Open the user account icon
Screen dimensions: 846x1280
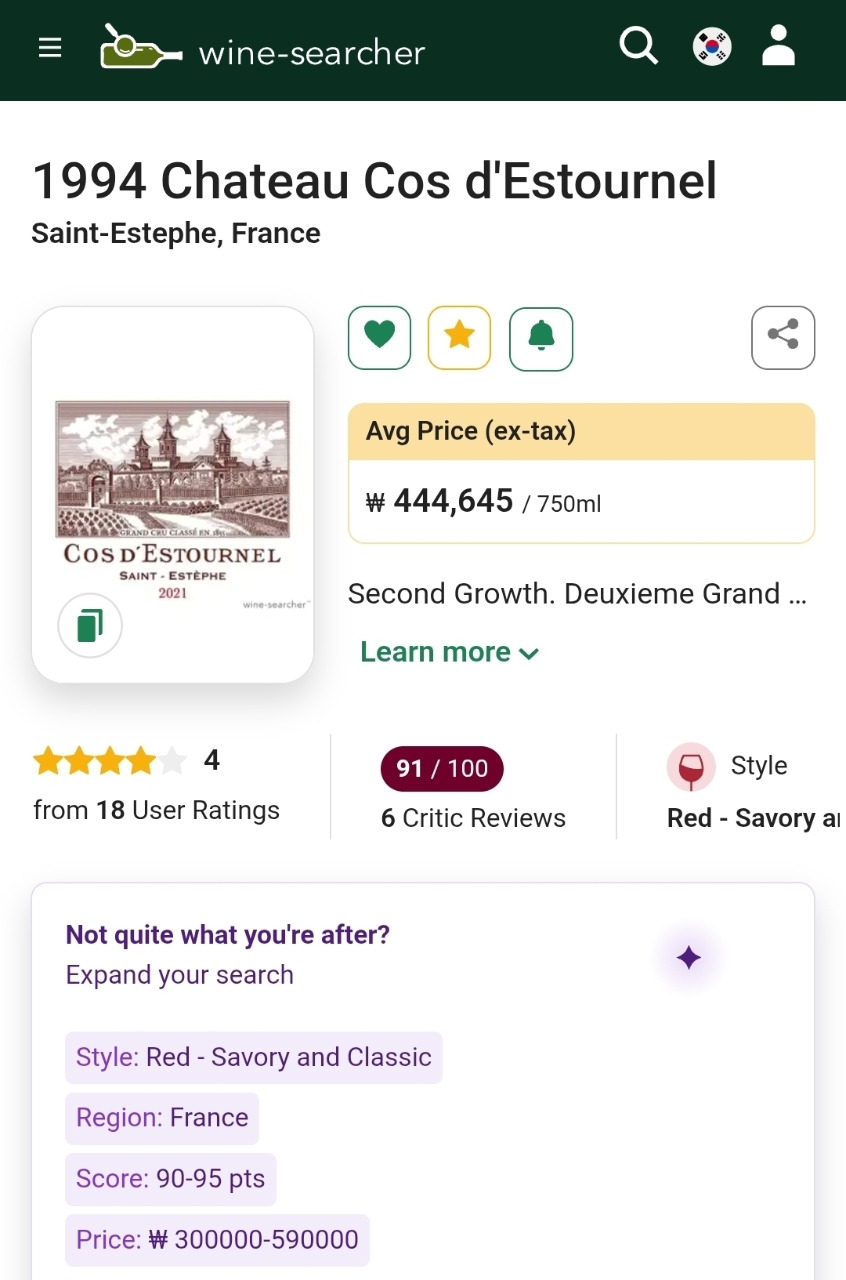click(x=778, y=46)
